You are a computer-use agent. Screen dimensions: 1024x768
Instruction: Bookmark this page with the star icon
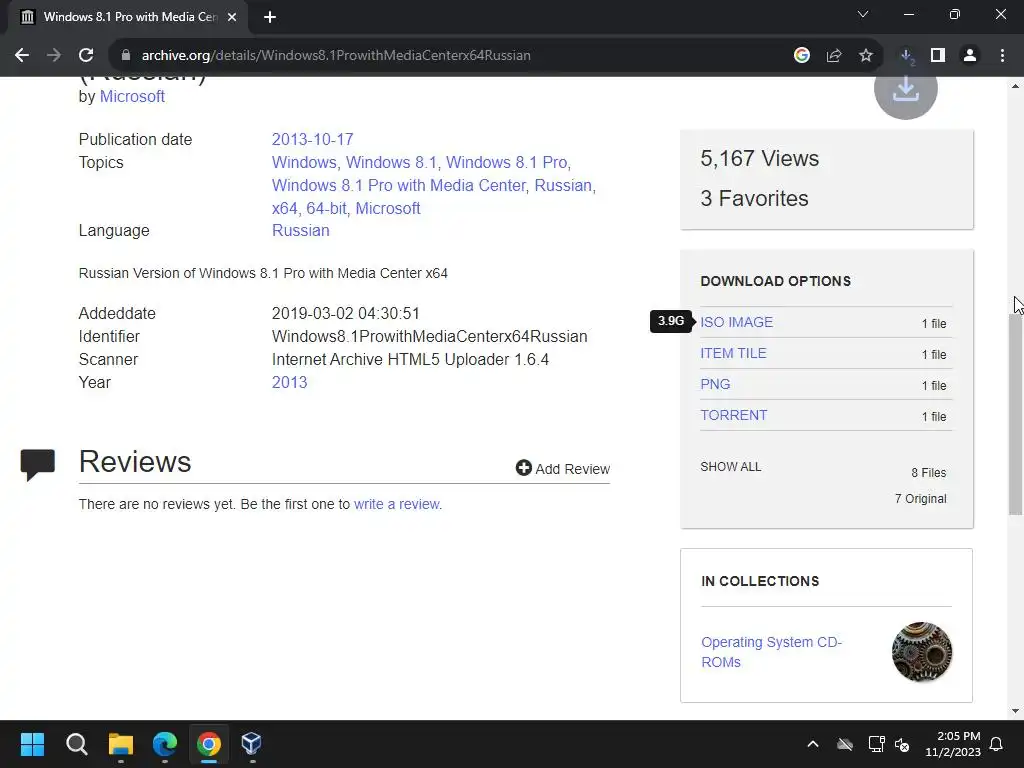(866, 56)
